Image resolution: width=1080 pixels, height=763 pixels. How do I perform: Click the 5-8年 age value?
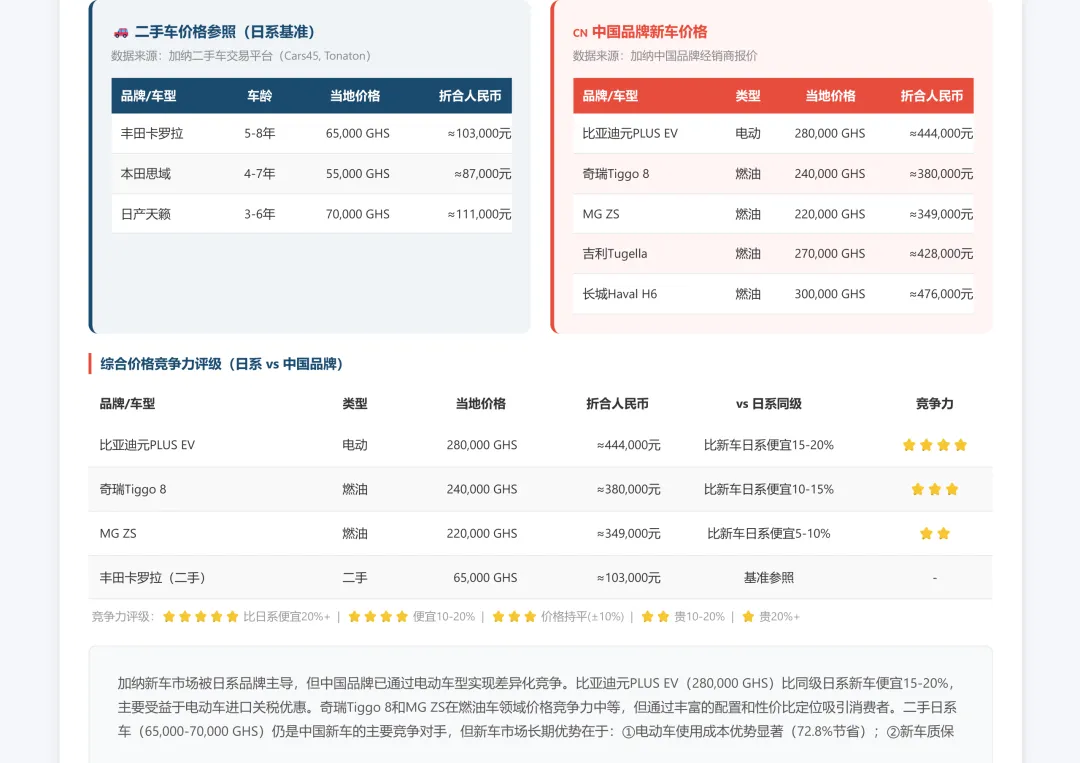click(x=260, y=134)
